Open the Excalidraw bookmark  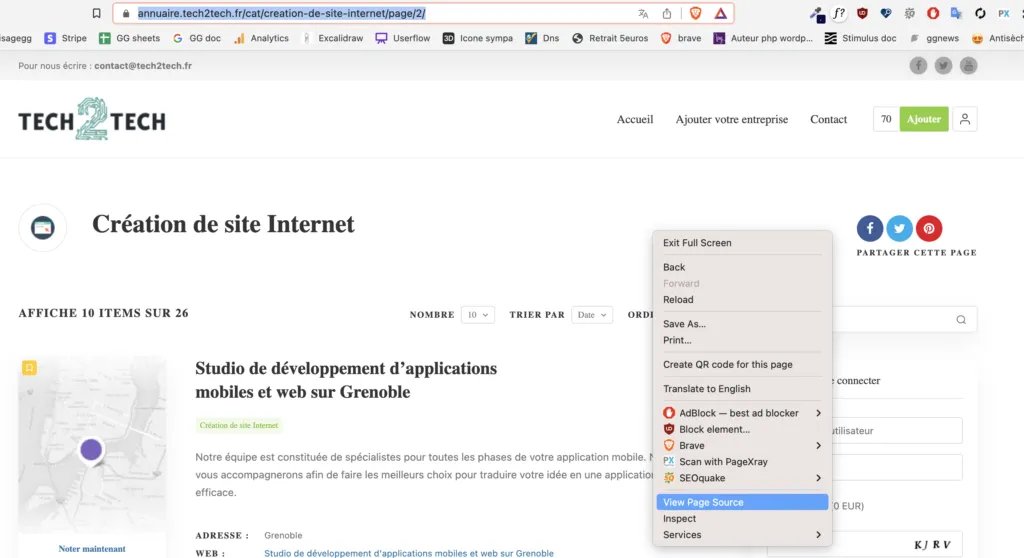point(333,38)
